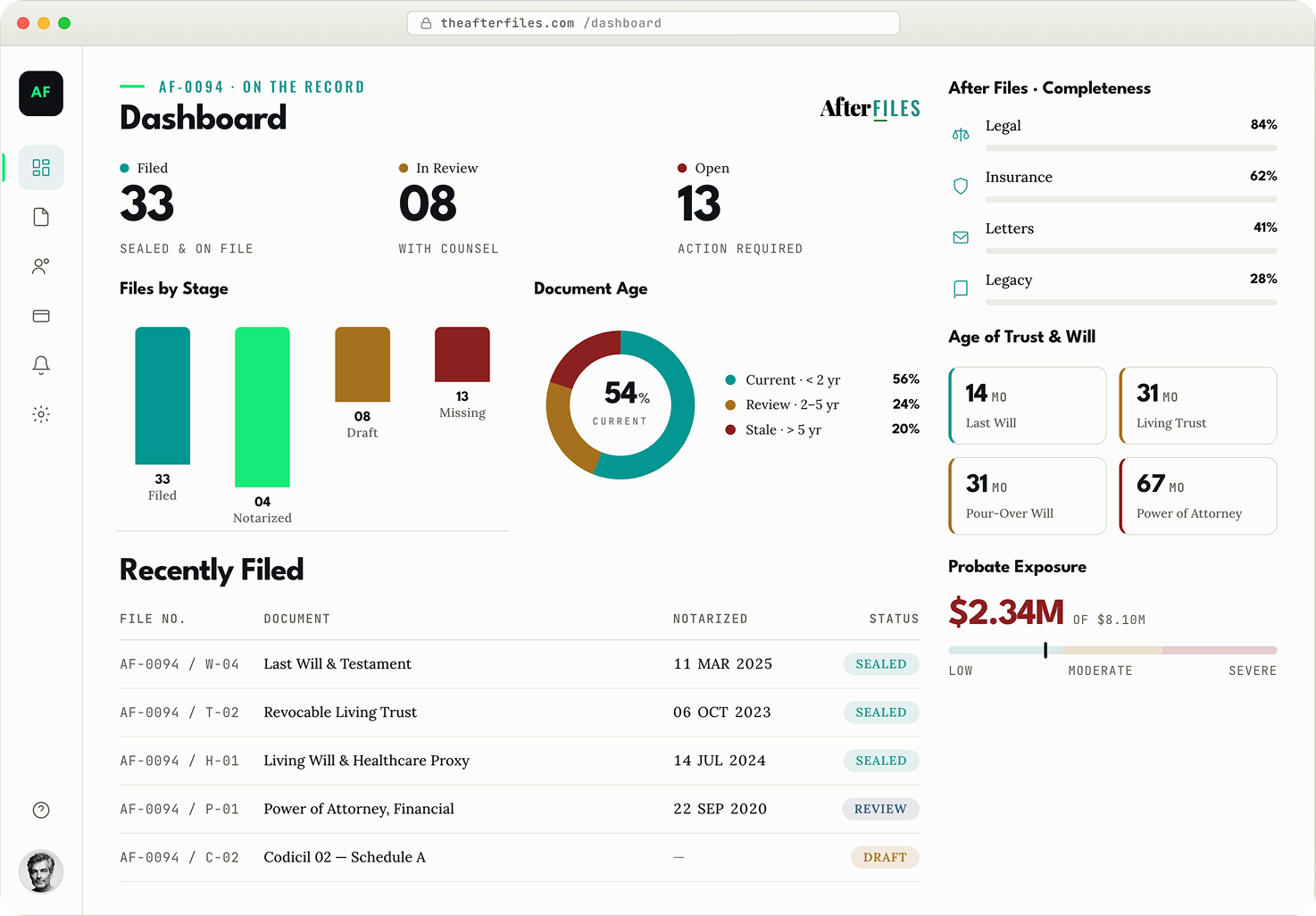Click file number AF-0094 / T-02
Screen dimensions: 1316x916
(x=179, y=712)
